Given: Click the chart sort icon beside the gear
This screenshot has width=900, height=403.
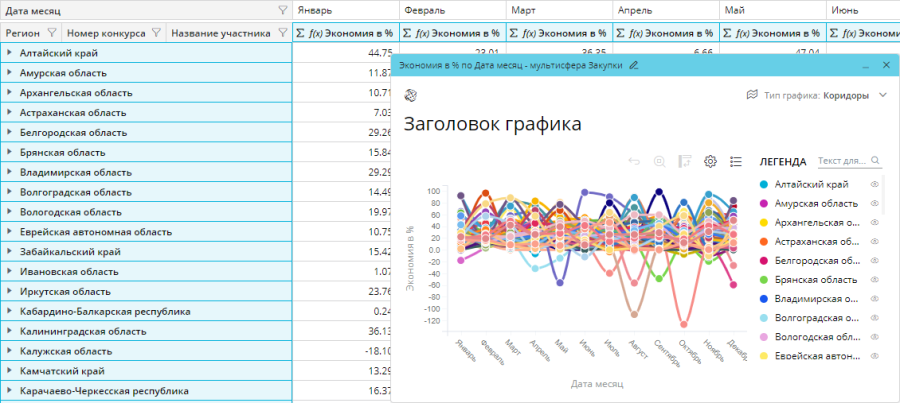Looking at the screenshot, I should pyautogui.click(x=685, y=161).
